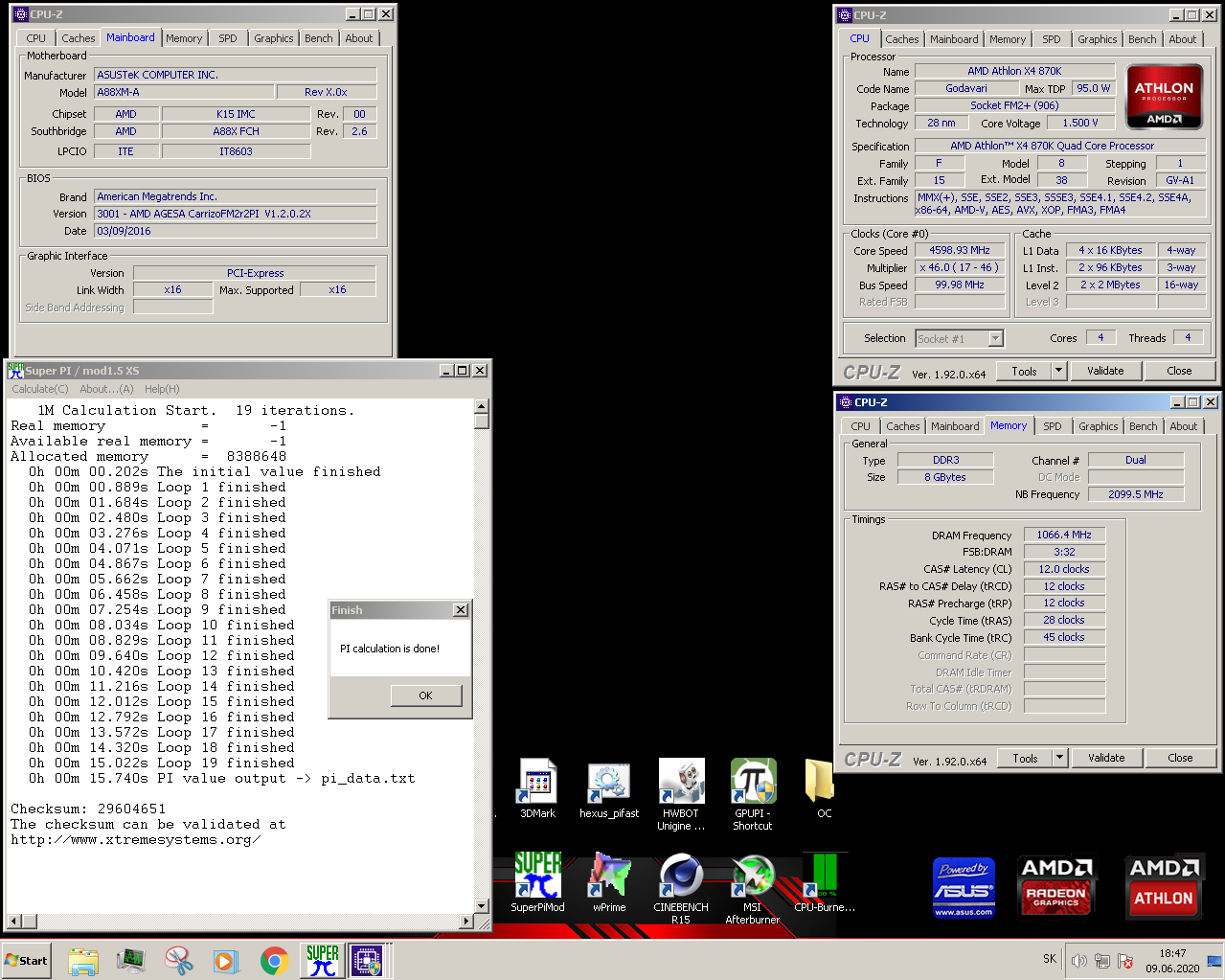Launch Snipping Tool from the taskbar
The width and height of the screenshot is (1225, 980).
click(x=178, y=960)
